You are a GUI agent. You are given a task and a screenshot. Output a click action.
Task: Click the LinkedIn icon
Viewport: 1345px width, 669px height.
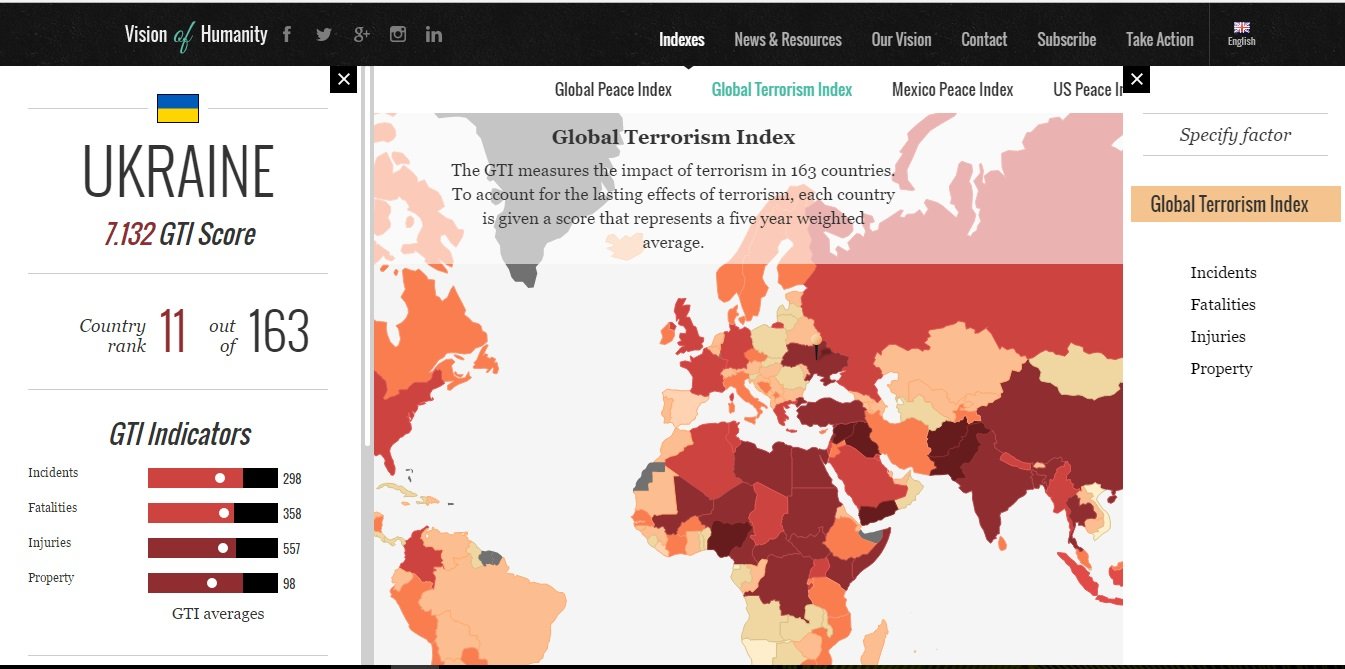[x=434, y=35]
